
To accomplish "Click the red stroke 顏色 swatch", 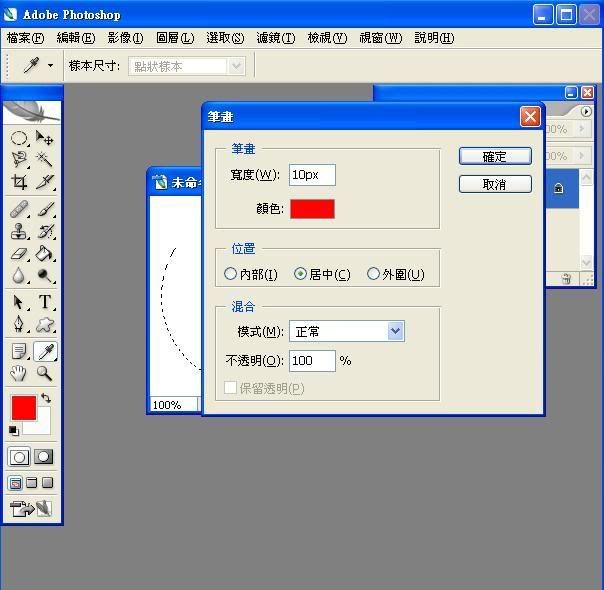I will pos(312,209).
